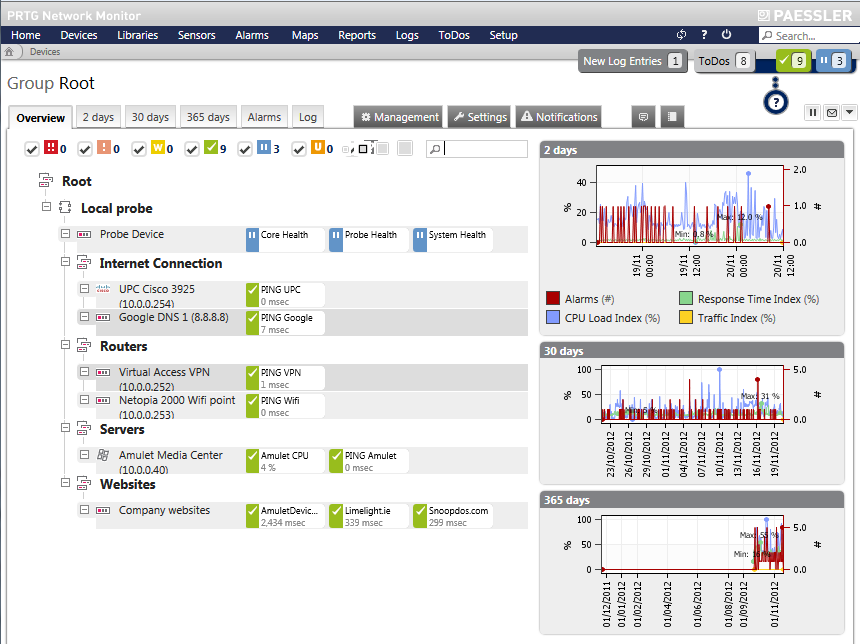
Task: Click the green check on Amulet CPU sensor
Action: pyautogui.click(x=252, y=461)
